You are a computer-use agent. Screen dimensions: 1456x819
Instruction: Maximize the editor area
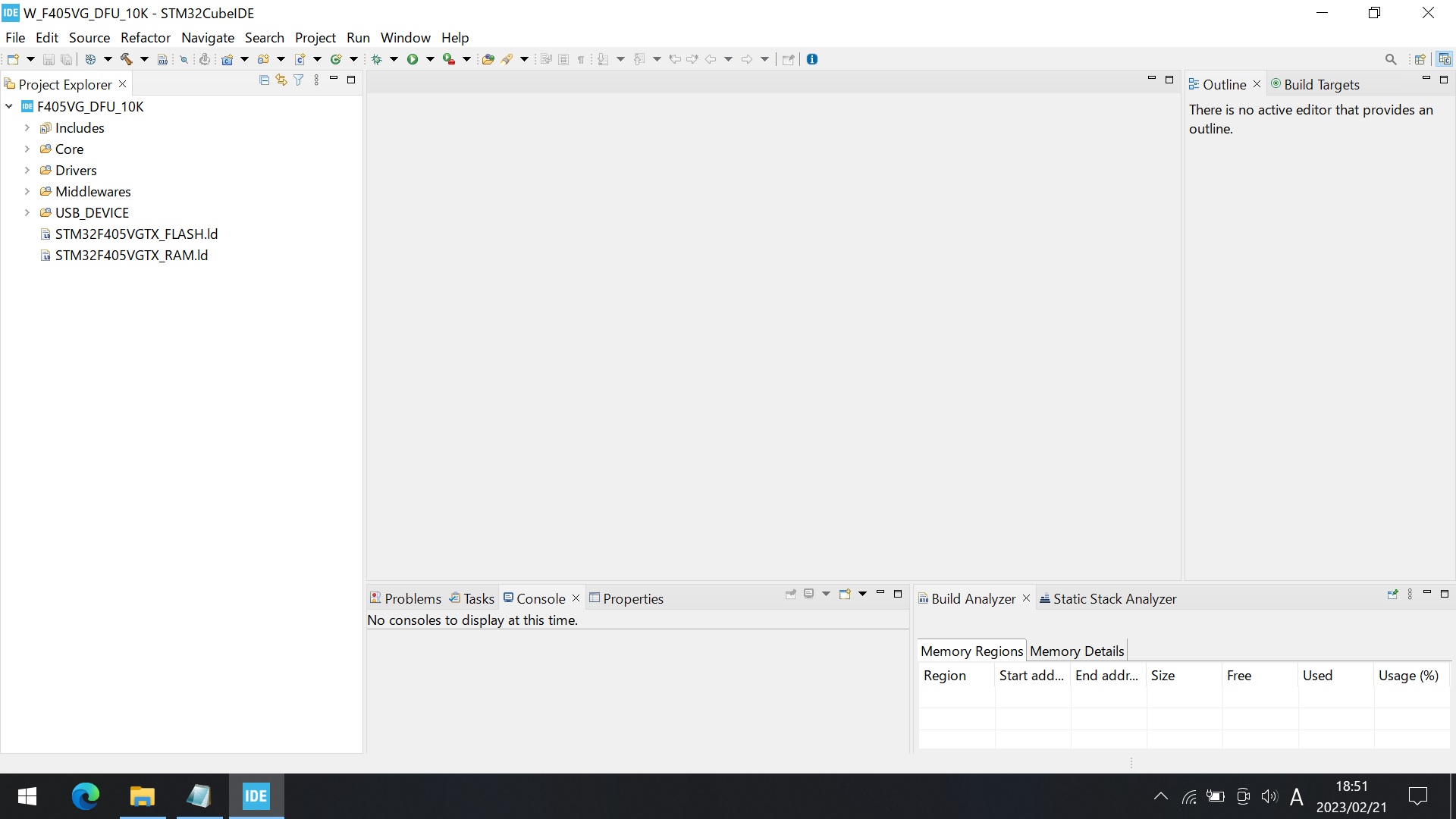(1169, 79)
